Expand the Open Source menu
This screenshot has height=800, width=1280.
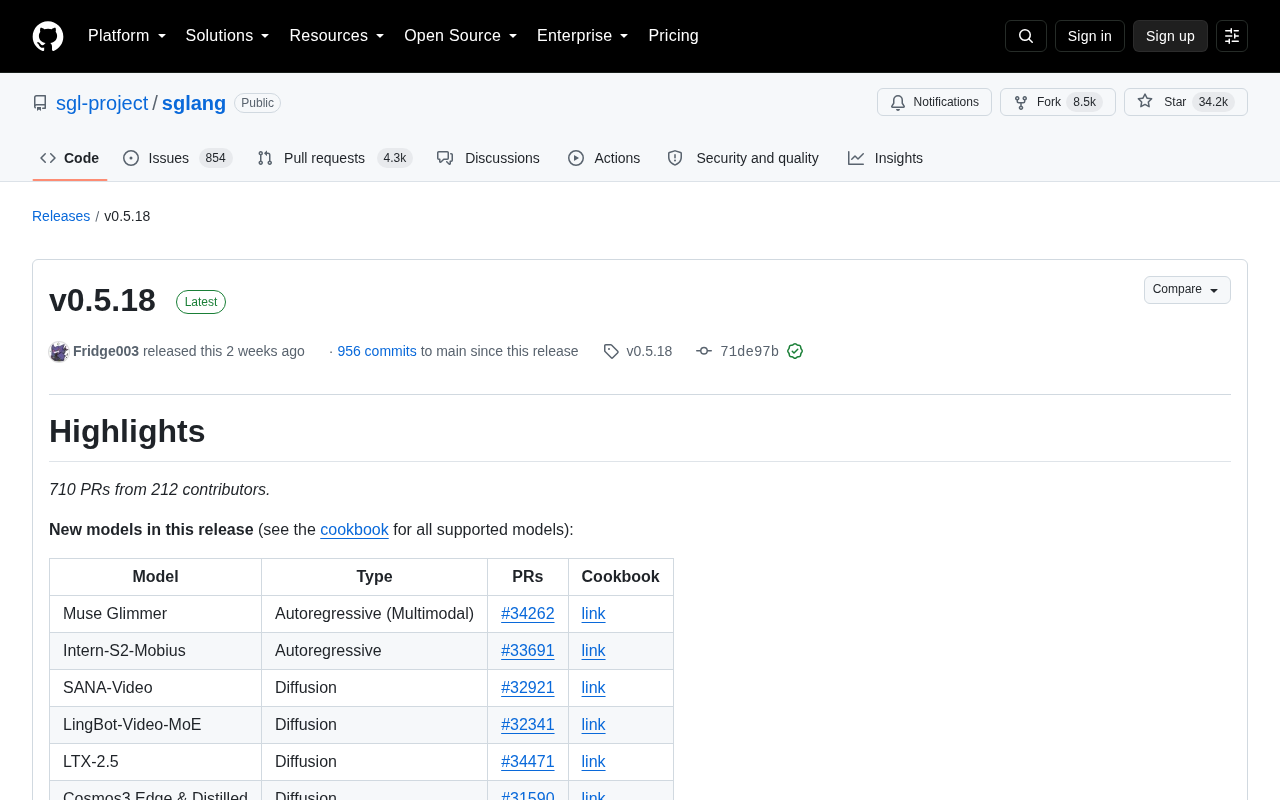click(461, 36)
